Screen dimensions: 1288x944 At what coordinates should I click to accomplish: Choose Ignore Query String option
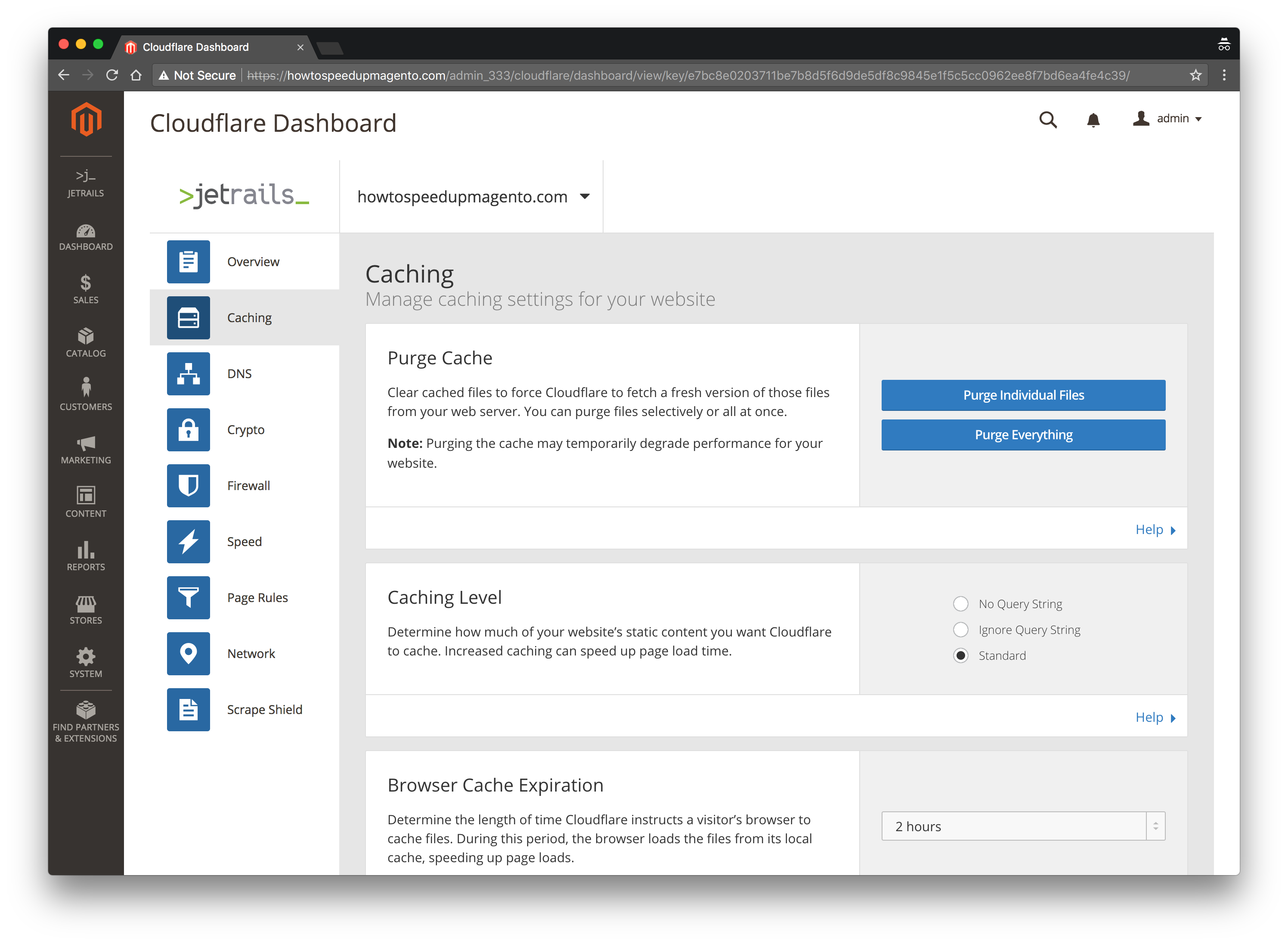961,630
